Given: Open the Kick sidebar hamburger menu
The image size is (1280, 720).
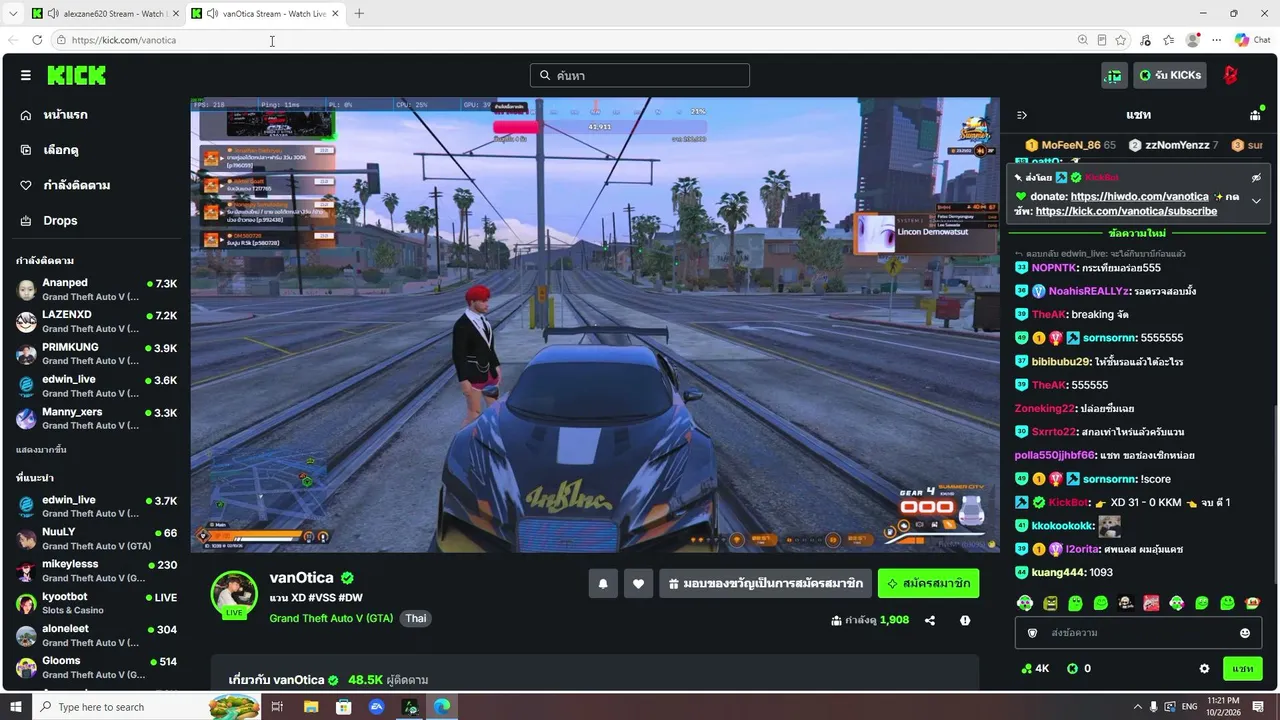Looking at the screenshot, I should [26, 75].
